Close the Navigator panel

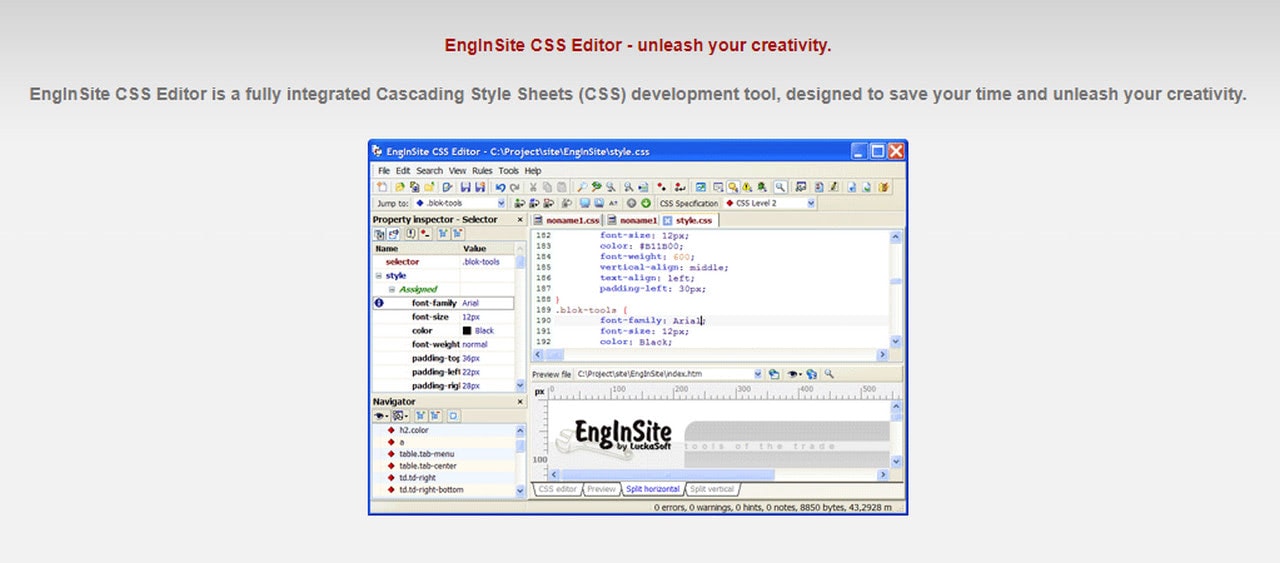point(520,401)
